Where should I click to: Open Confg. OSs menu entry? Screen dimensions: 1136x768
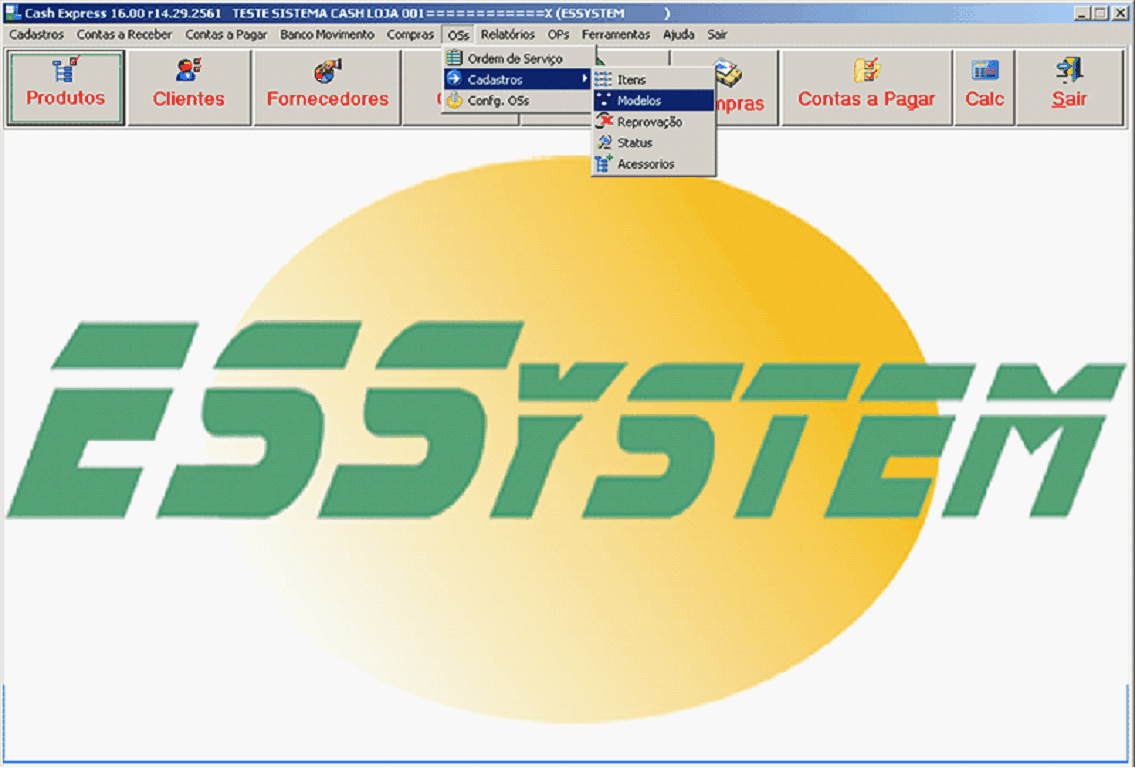(498, 101)
